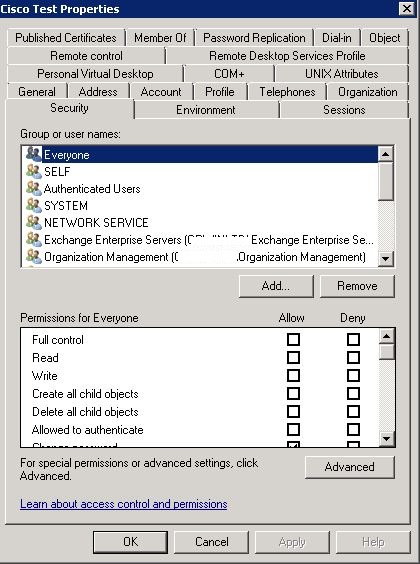Image resolution: width=420 pixels, height=564 pixels.
Task: Open access control and permissions help link
Action: tap(124, 504)
